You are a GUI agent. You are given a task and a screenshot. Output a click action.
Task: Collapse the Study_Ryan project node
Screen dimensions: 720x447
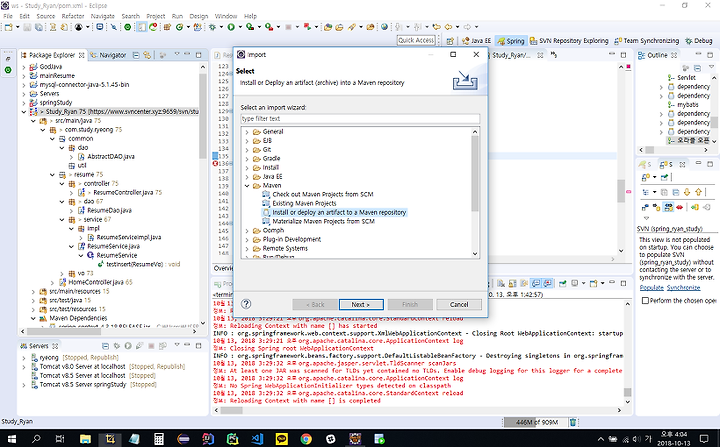click(x=24, y=112)
